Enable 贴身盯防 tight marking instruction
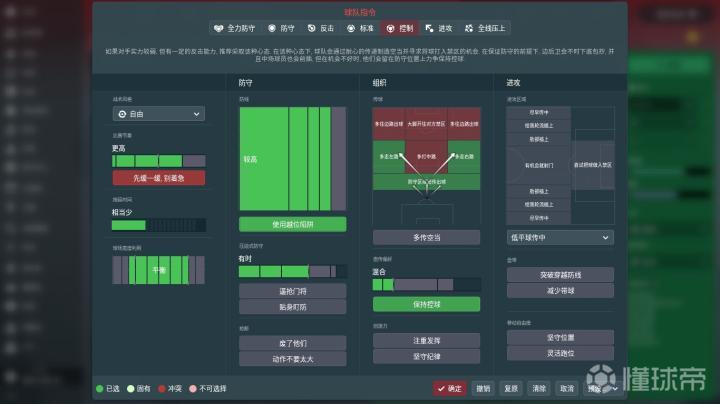The image size is (720, 404). [292, 307]
